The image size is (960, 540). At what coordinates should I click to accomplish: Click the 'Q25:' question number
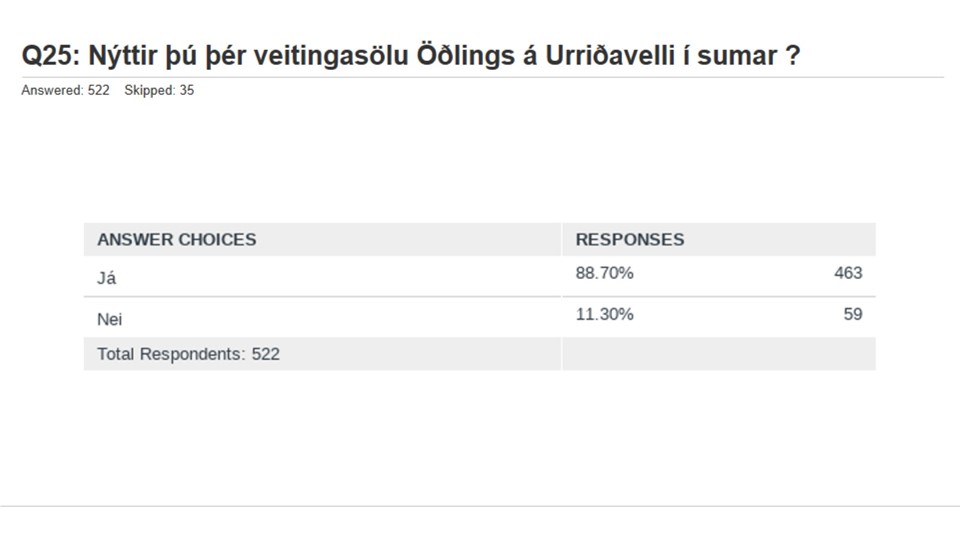51,56
